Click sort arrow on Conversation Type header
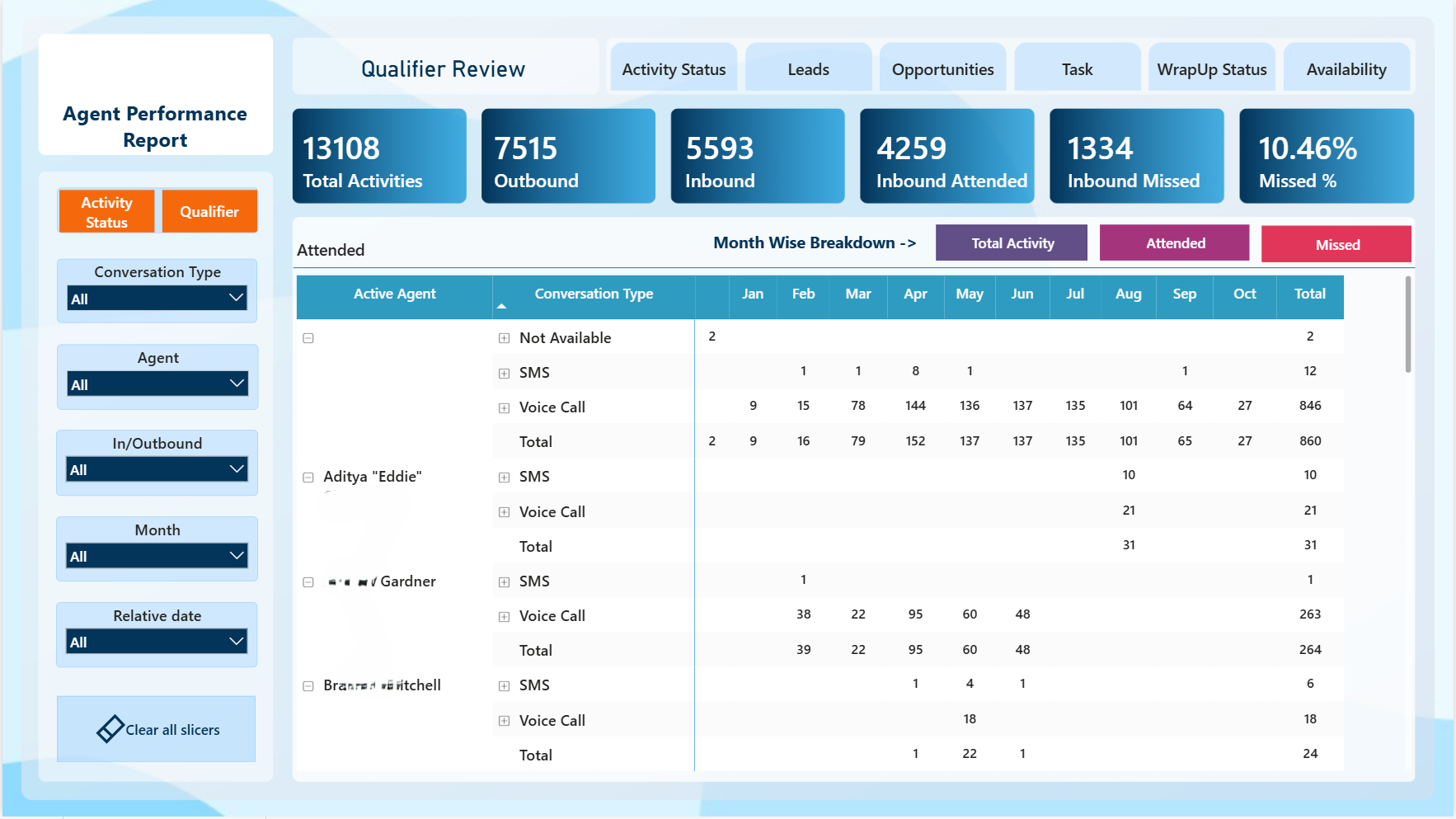 tap(501, 307)
